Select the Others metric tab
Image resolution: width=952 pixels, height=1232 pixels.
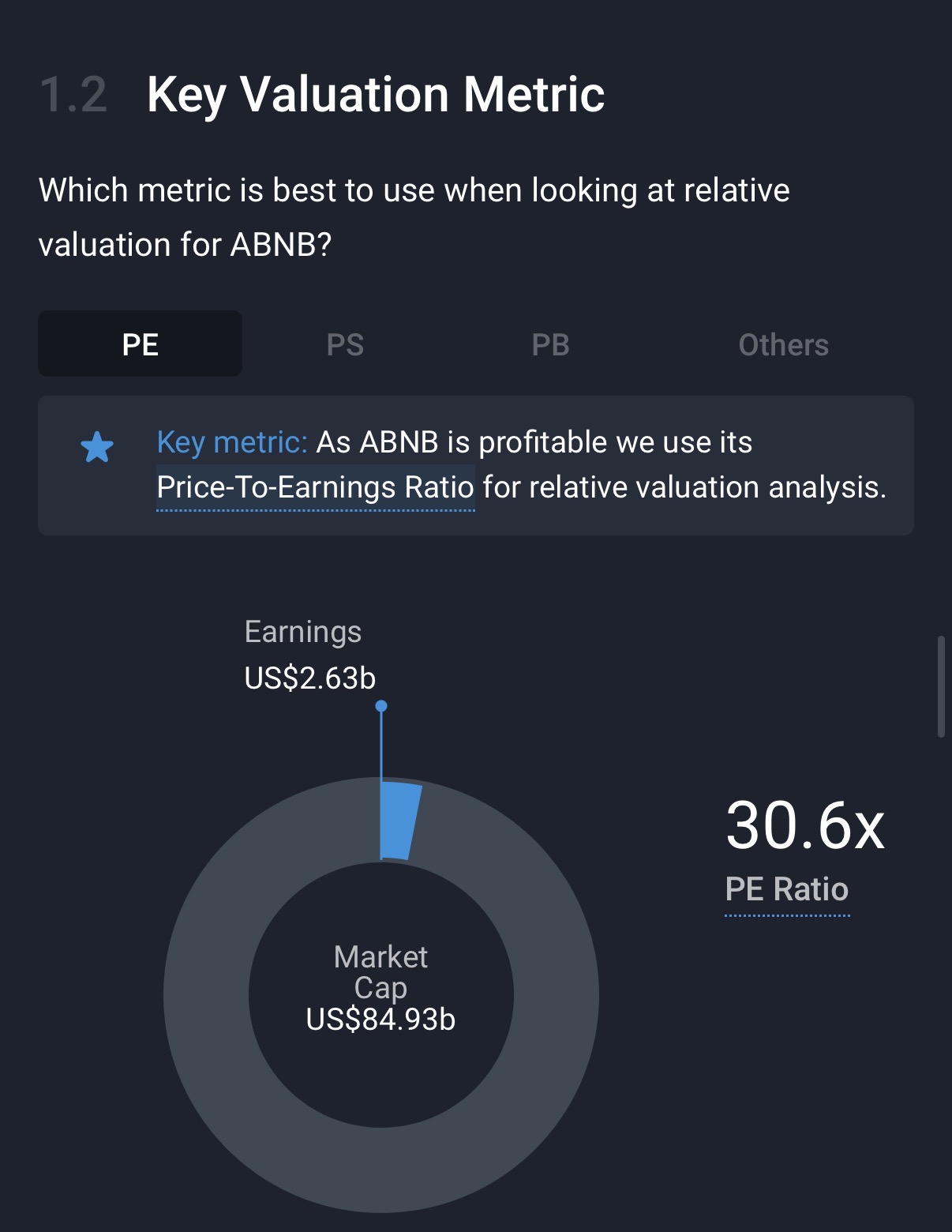coord(783,344)
